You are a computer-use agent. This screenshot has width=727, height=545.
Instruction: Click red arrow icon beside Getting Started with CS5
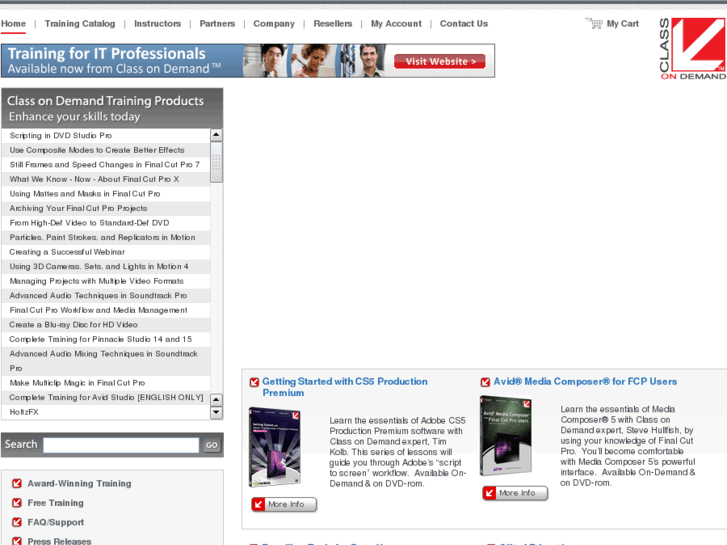coord(254,382)
